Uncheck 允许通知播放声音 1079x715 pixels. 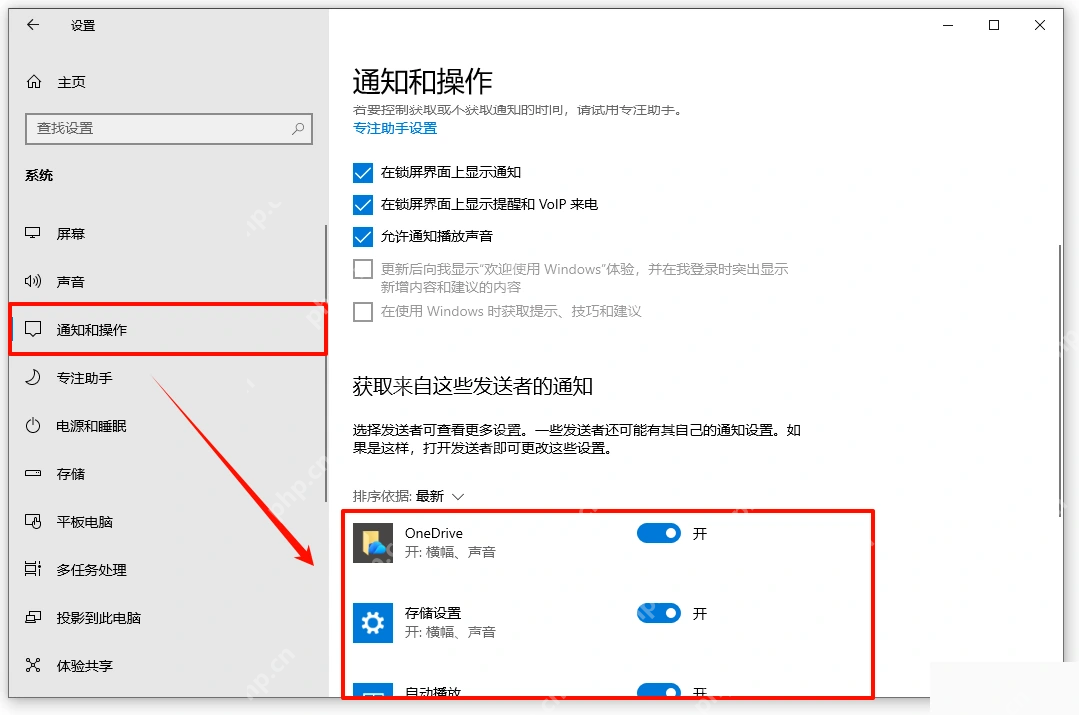[363, 236]
